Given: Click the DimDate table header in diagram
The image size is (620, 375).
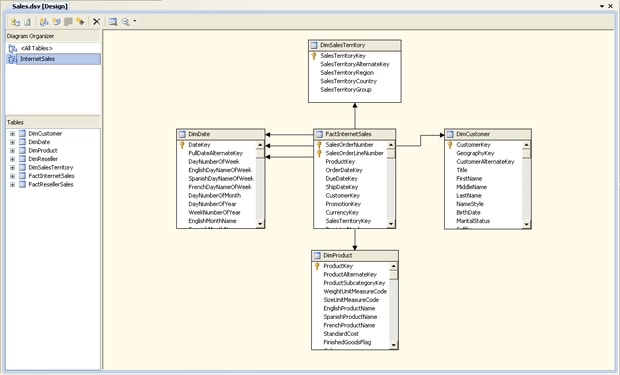Looking at the screenshot, I should [220, 134].
